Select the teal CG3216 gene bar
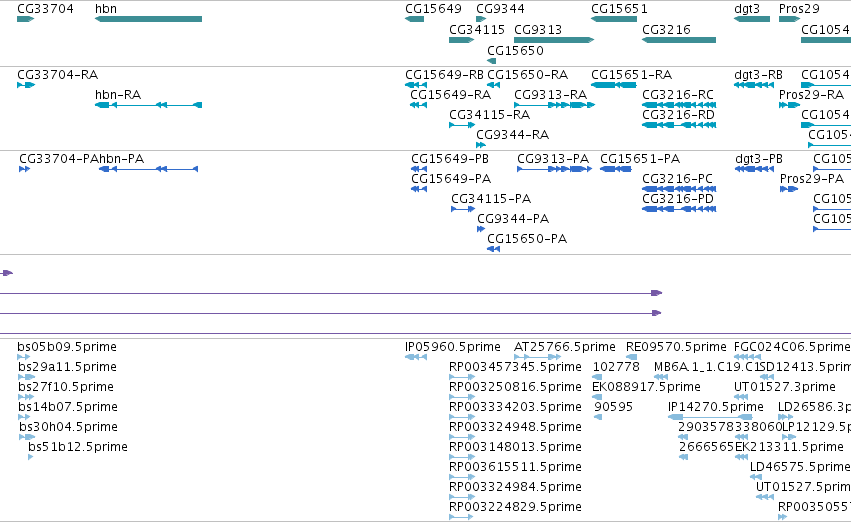 coord(679,40)
